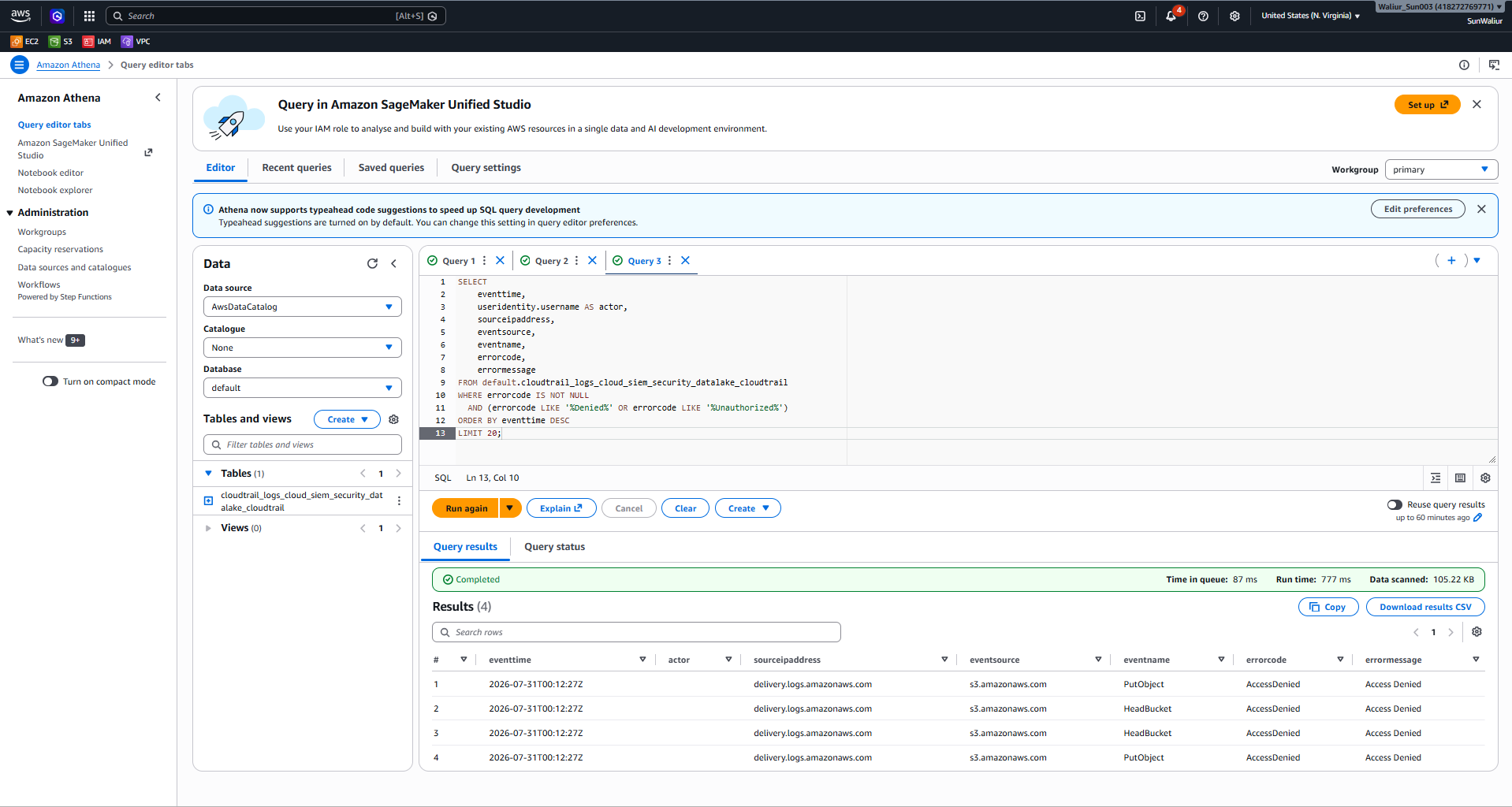Image resolution: width=1512 pixels, height=807 pixels.
Task: Refresh the Data panel
Action: (372, 264)
